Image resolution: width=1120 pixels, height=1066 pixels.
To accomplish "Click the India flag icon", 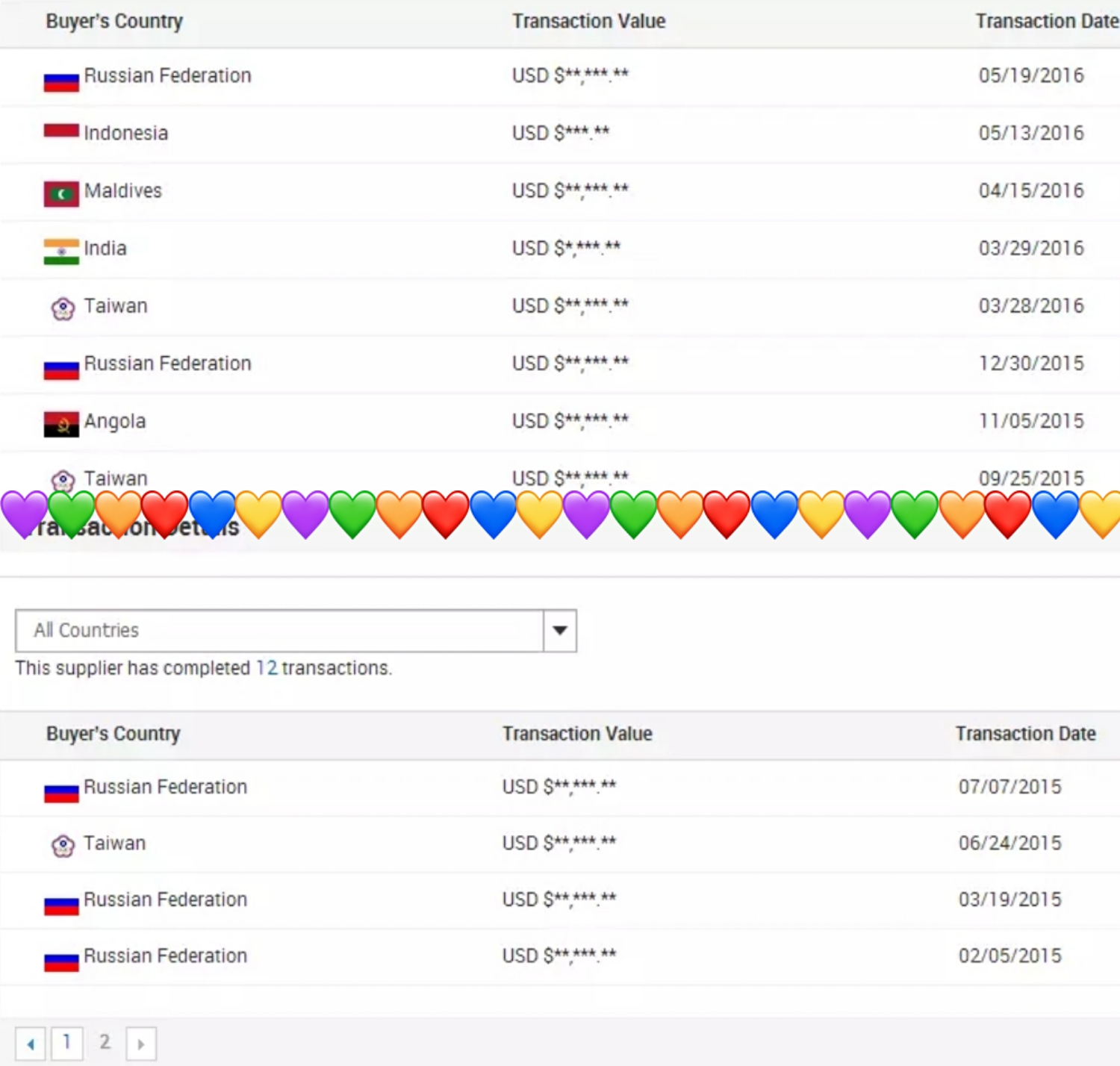I will click(61, 251).
